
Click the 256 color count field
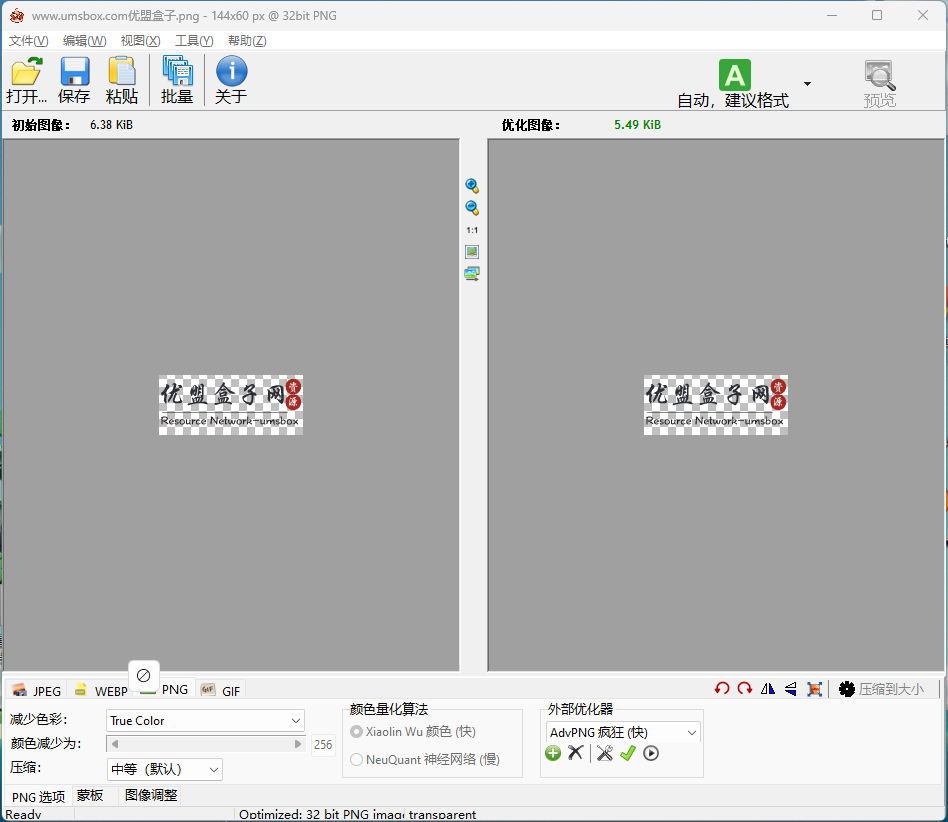(323, 745)
